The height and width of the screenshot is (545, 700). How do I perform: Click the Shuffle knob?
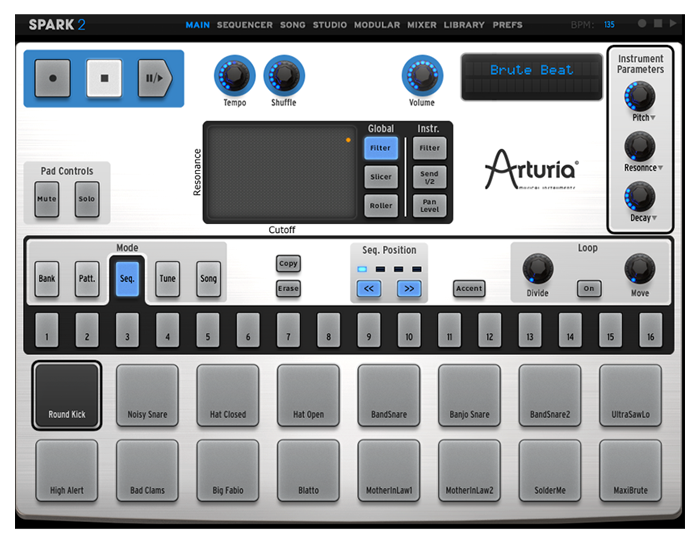(284, 75)
